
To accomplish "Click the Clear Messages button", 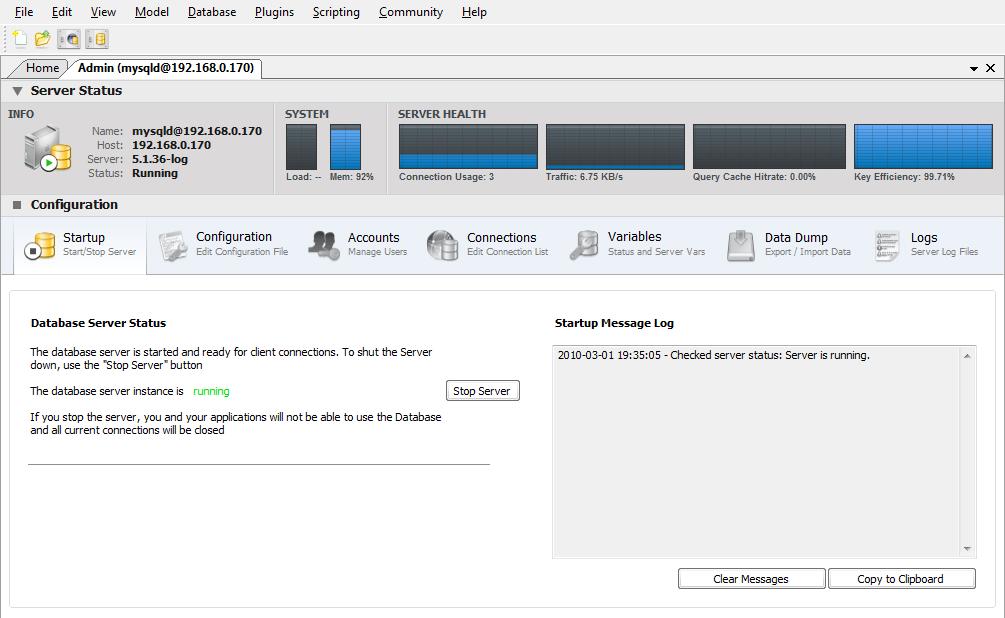I will [751, 579].
